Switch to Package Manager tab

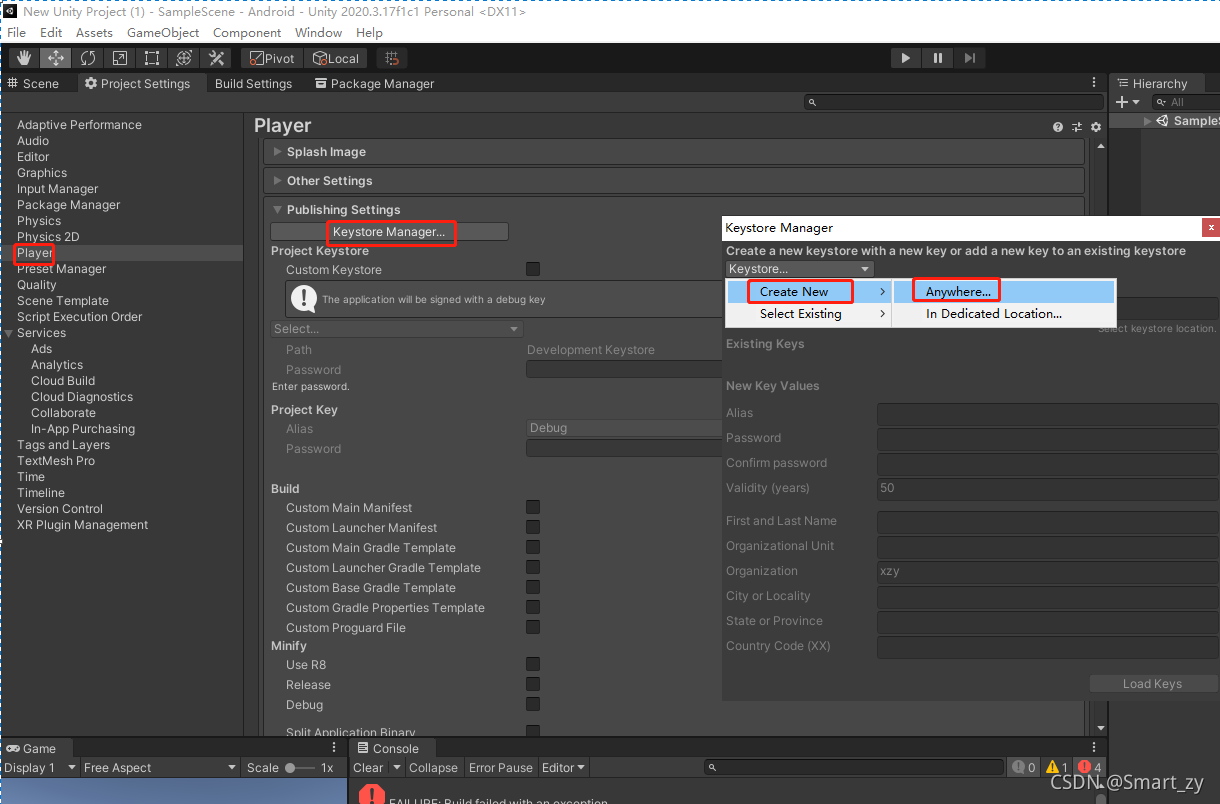pyautogui.click(x=374, y=84)
